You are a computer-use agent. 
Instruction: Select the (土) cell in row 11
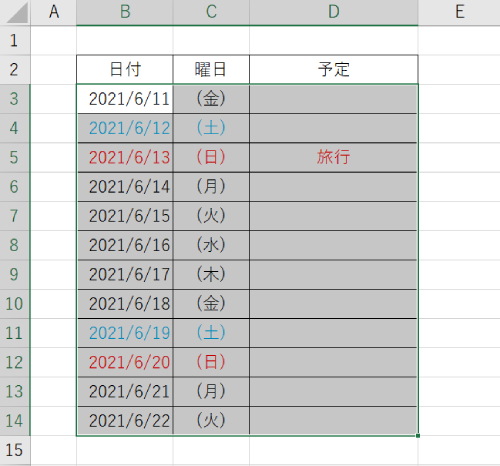pos(211,333)
